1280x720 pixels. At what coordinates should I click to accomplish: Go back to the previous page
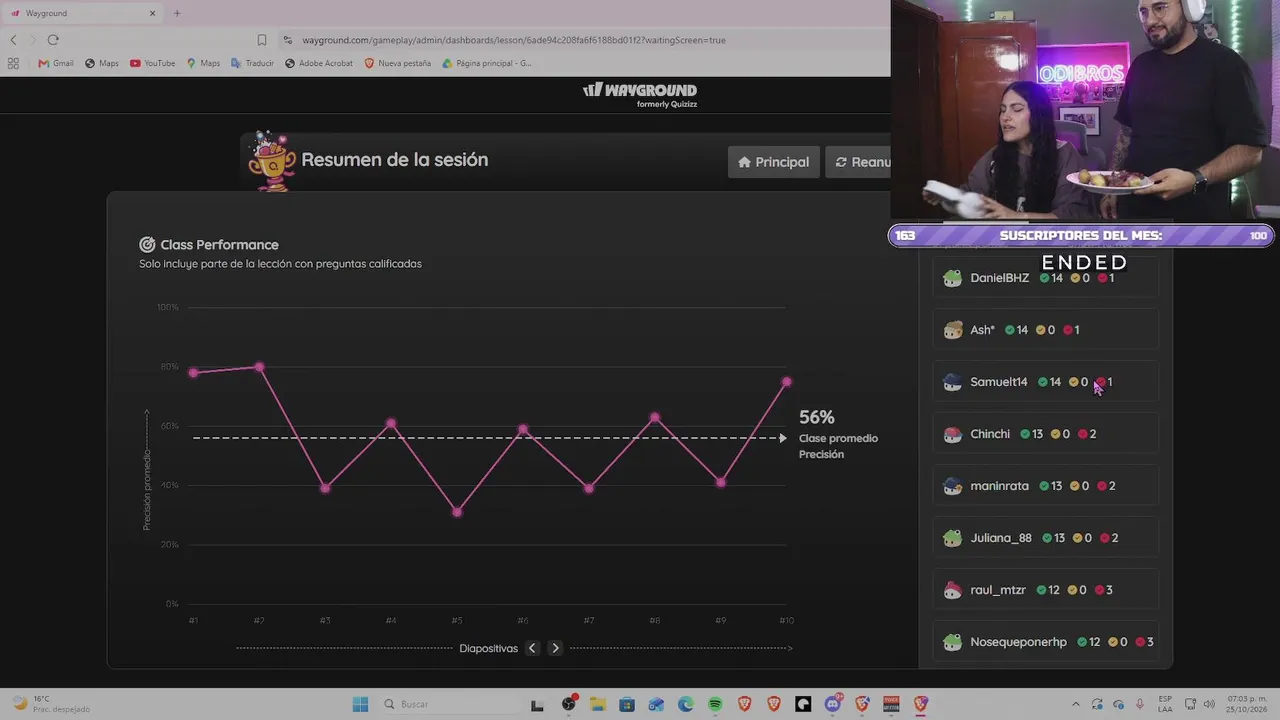click(x=13, y=40)
